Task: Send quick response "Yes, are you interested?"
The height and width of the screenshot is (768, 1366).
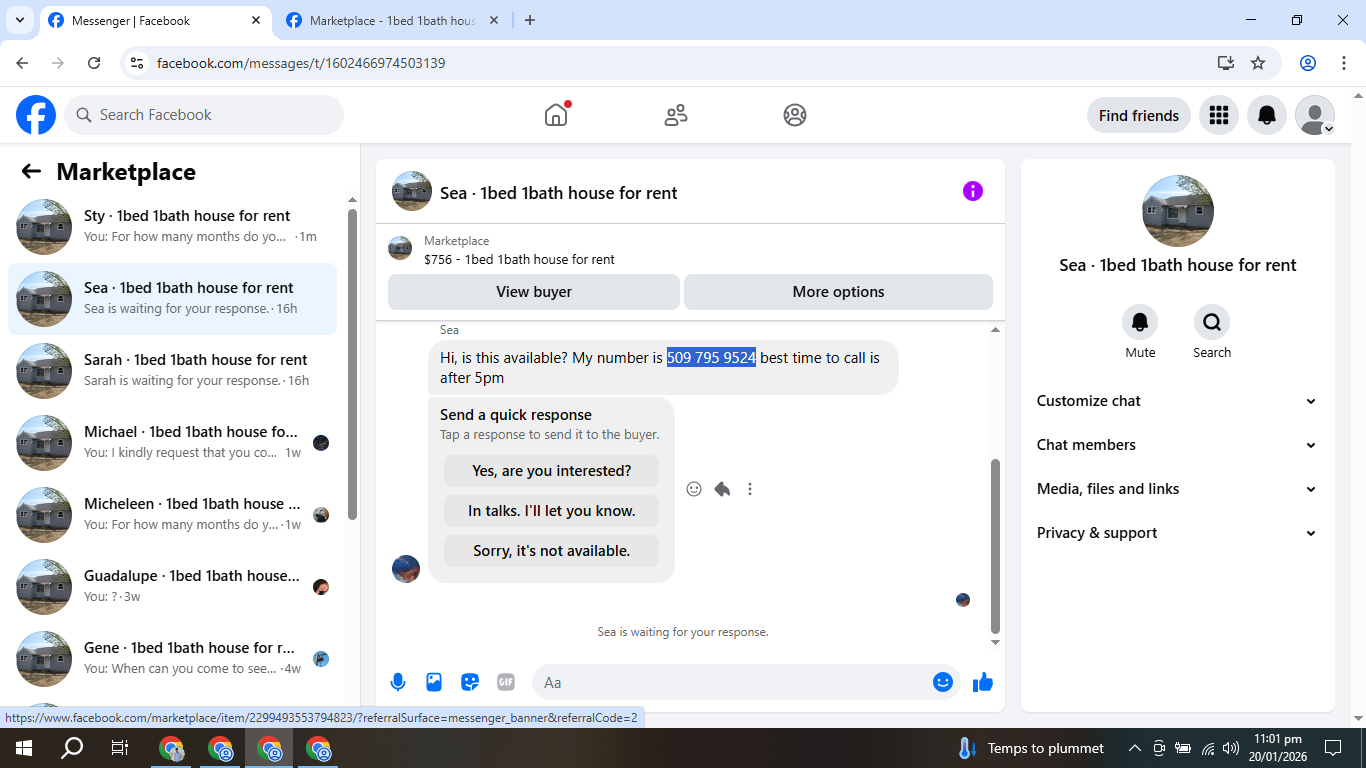Action: tap(552, 471)
